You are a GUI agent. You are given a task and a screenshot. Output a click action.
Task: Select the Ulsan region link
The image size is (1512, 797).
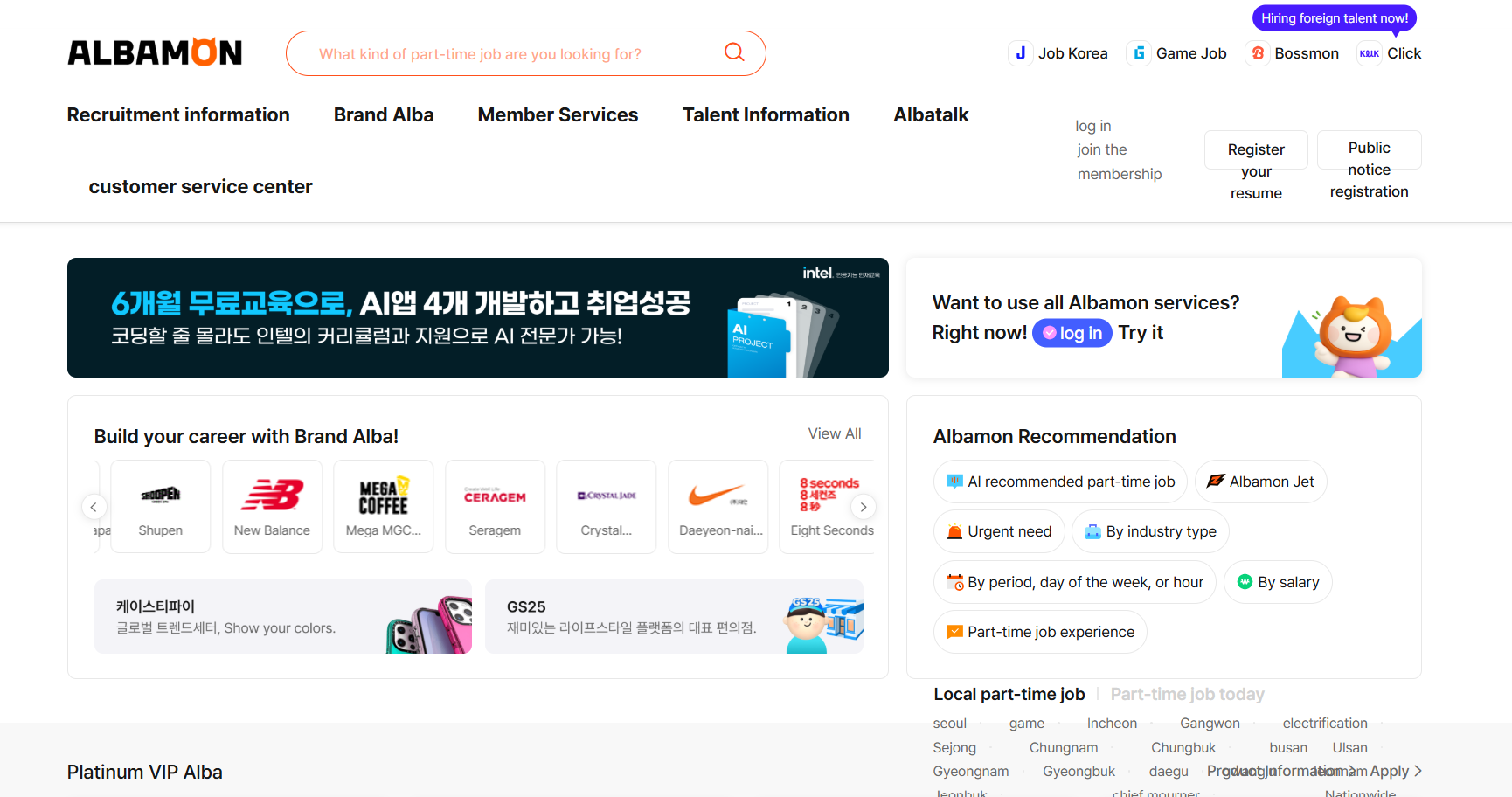point(1349,747)
